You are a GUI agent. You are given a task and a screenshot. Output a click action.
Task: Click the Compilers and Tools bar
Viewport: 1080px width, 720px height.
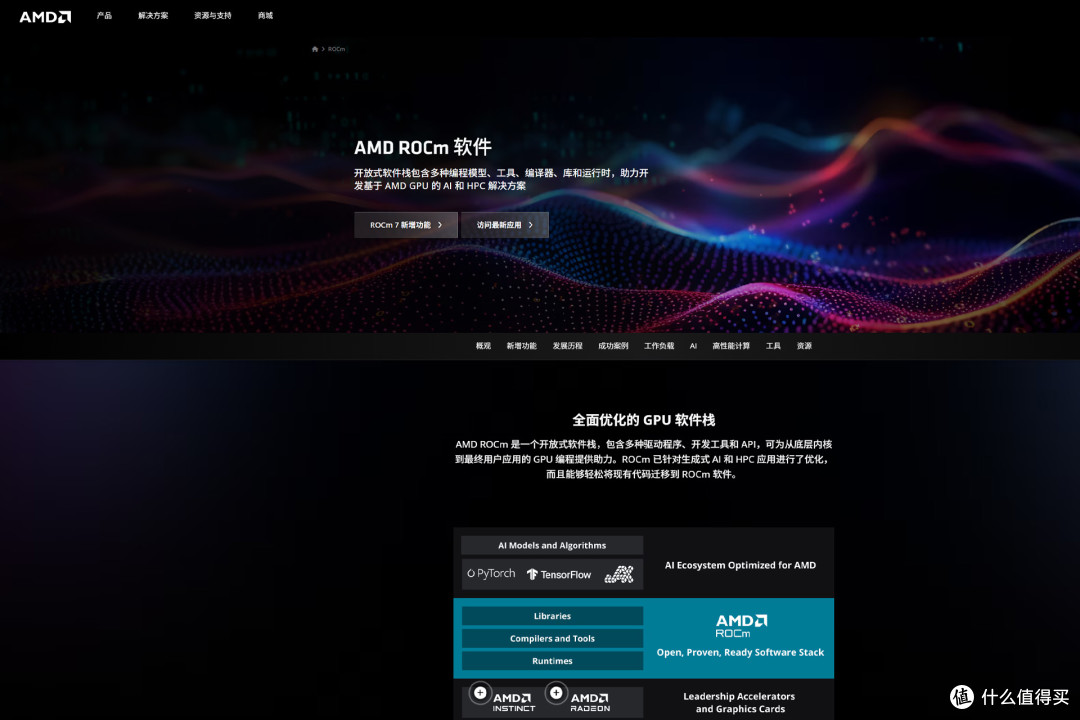coord(552,639)
